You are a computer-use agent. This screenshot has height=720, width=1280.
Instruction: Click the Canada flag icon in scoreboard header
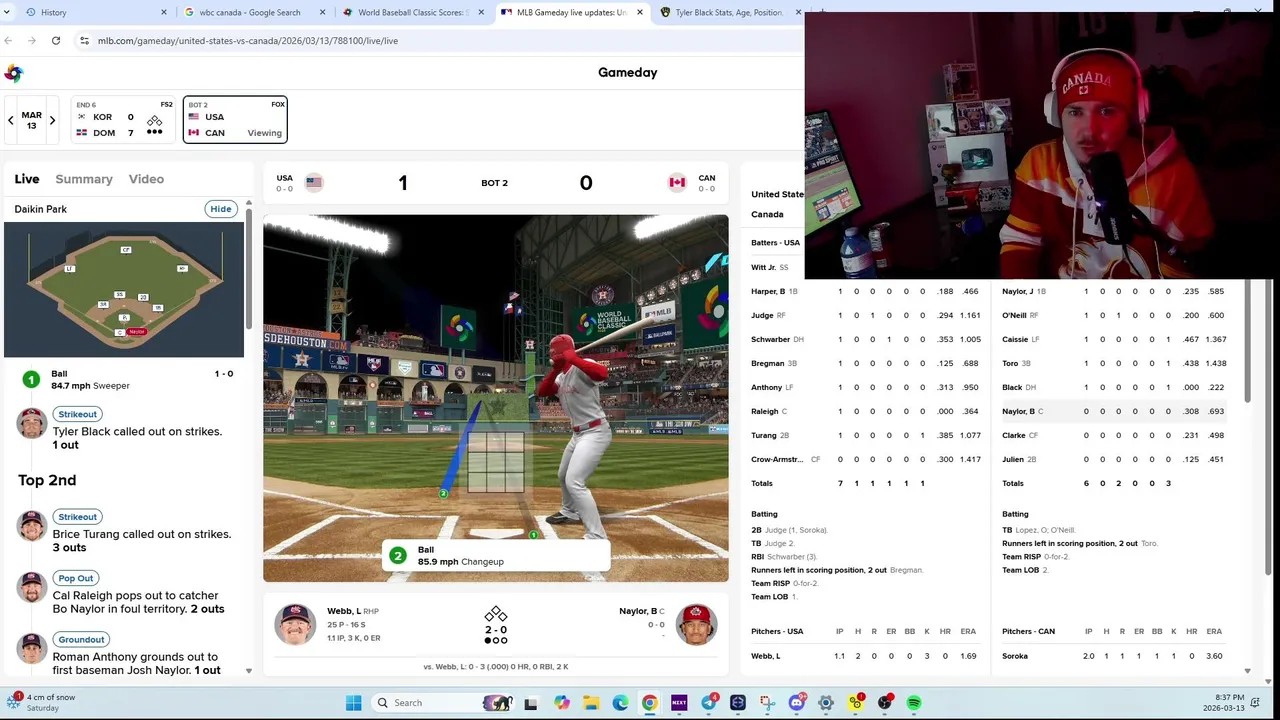point(677,182)
